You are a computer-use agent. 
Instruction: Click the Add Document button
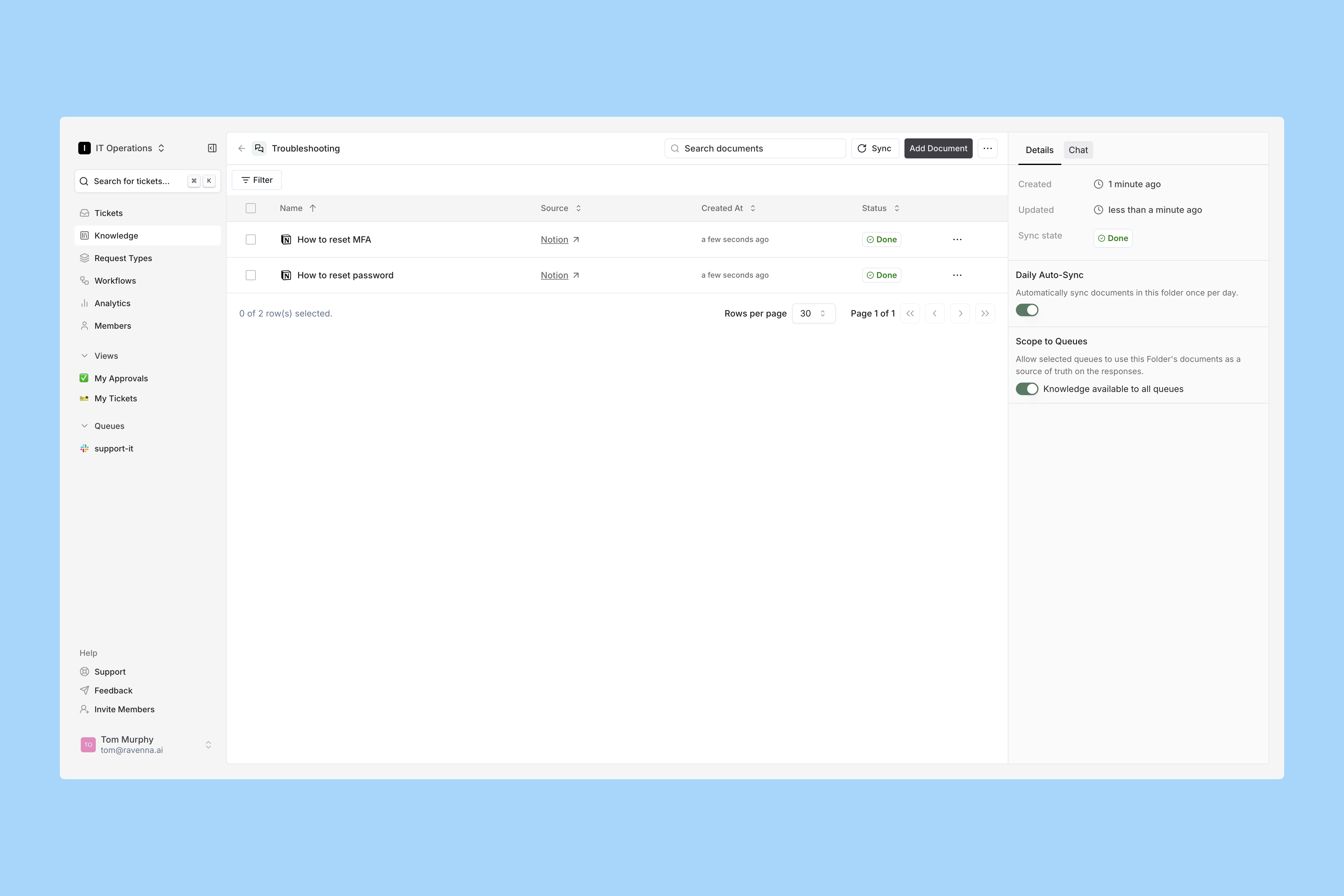(x=938, y=149)
